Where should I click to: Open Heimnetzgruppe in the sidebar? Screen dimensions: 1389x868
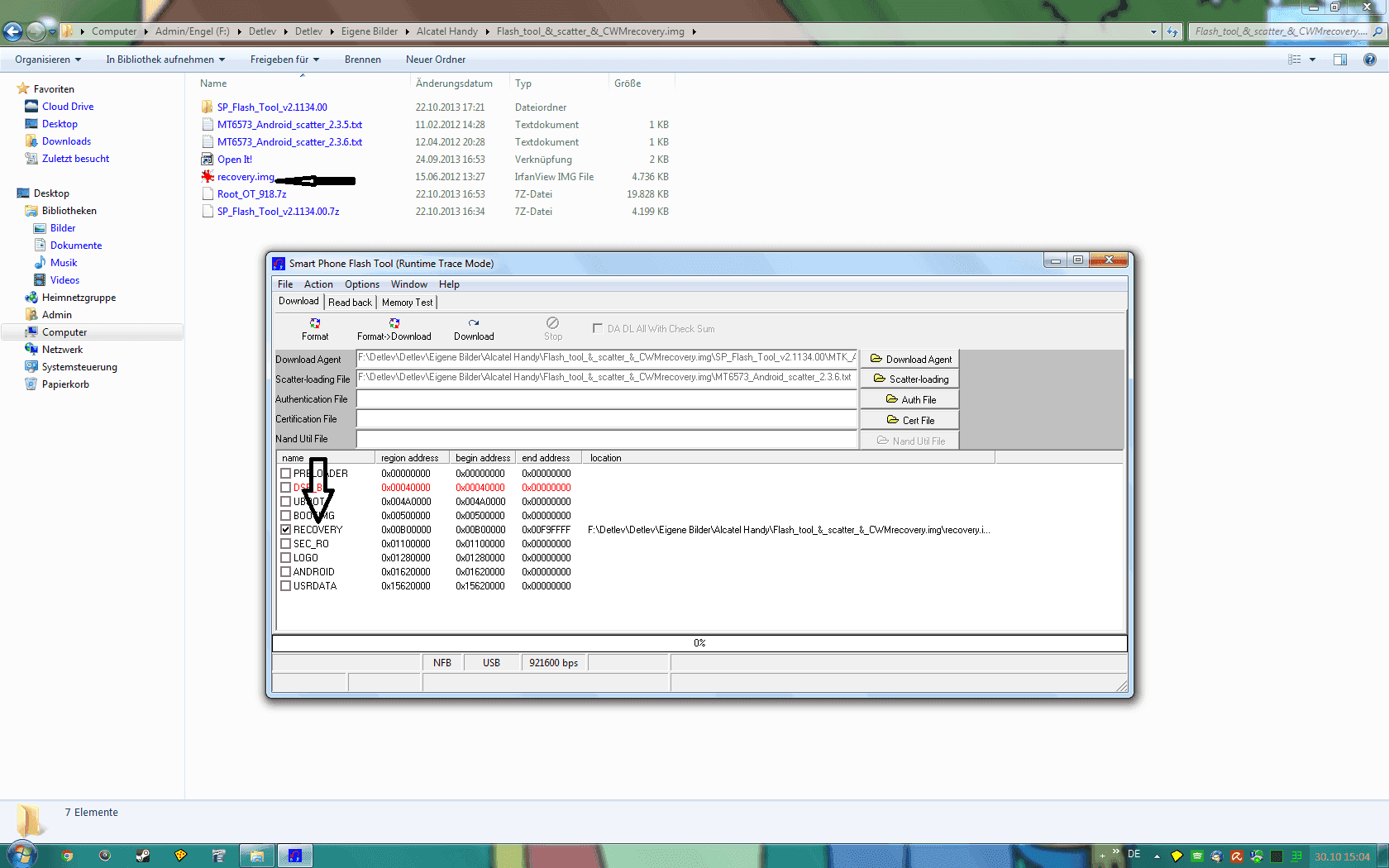click(79, 297)
